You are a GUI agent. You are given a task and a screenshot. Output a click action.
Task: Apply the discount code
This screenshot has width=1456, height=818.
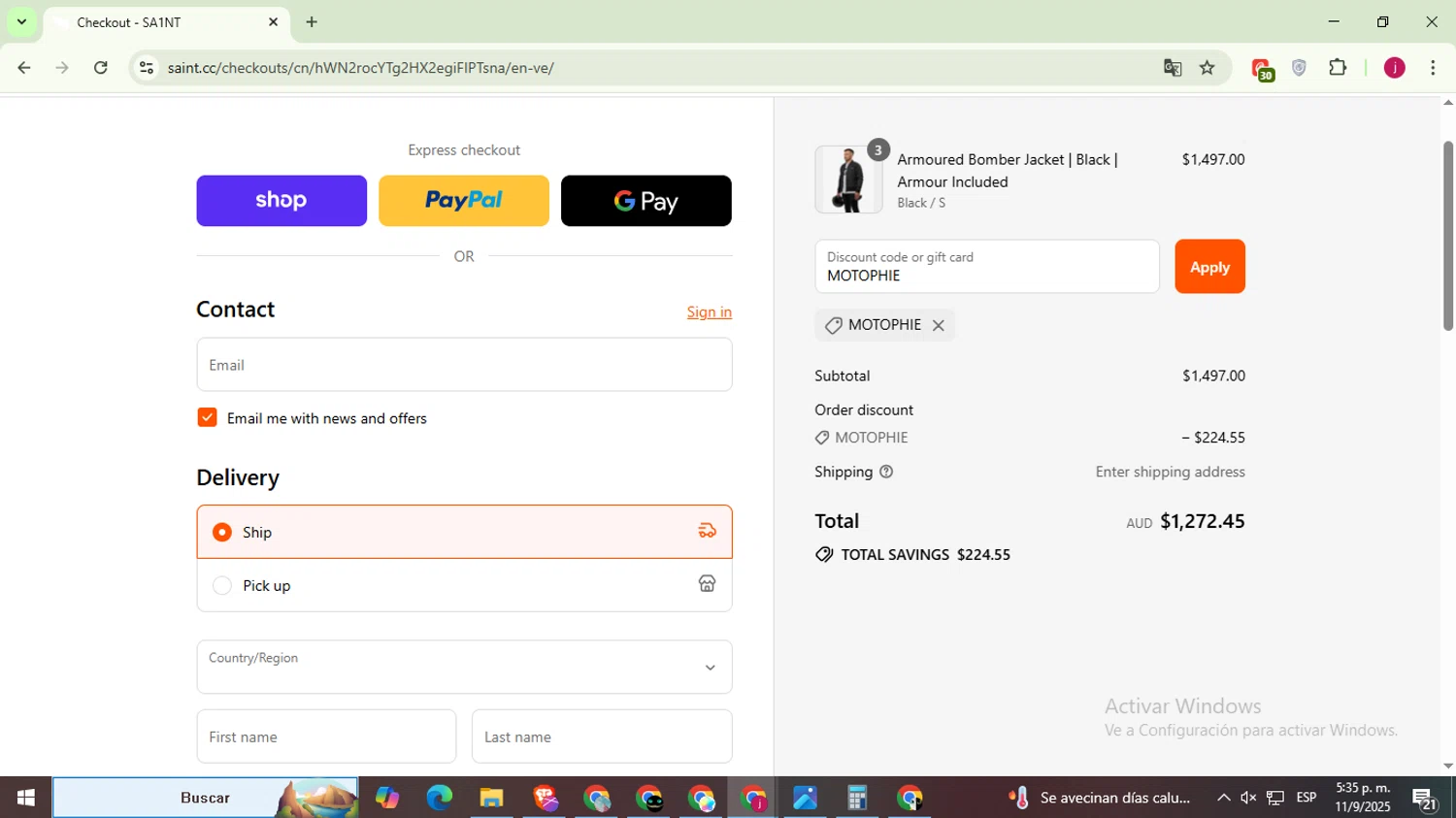click(x=1209, y=267)
